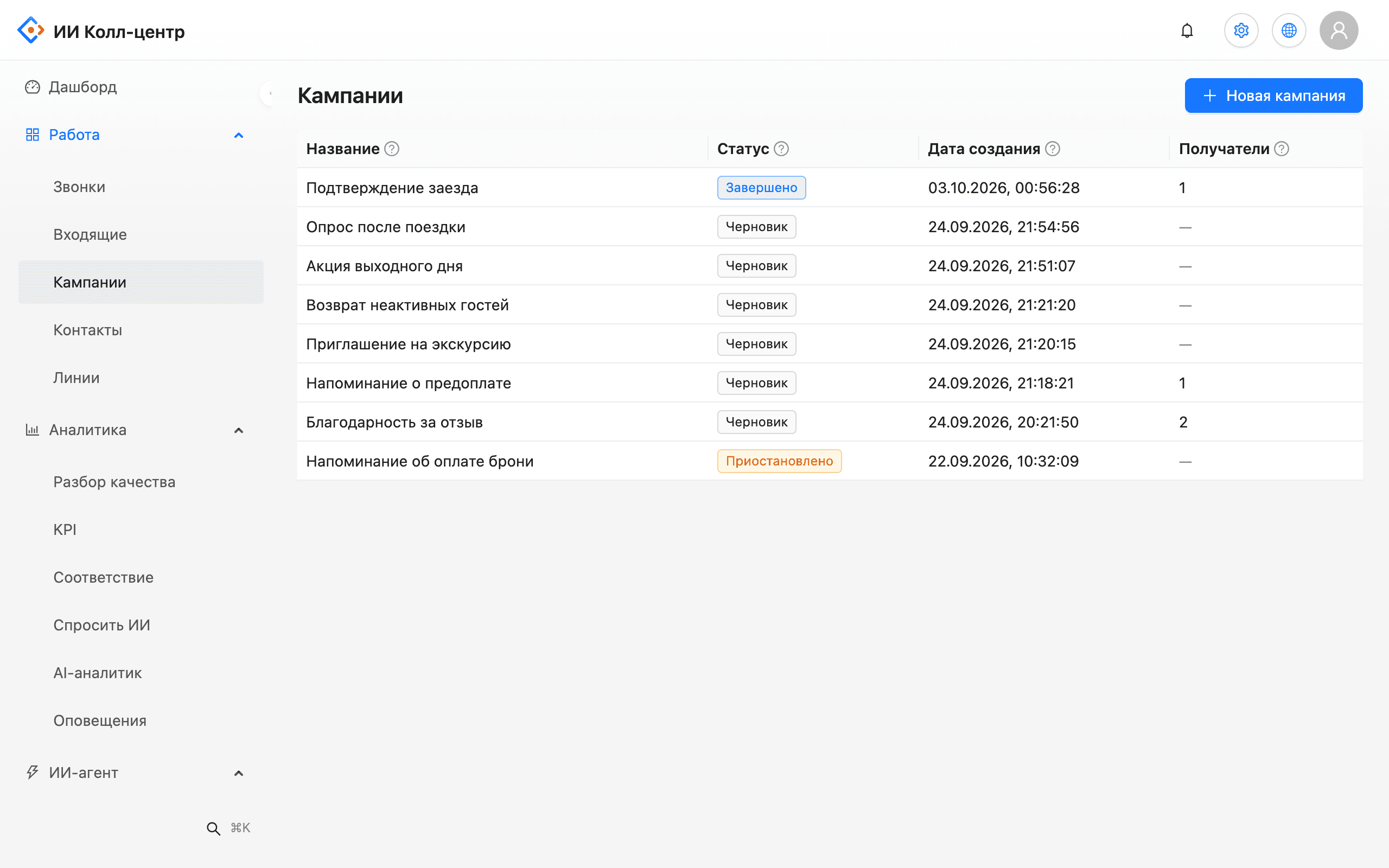Show help tooltip for Название column
1389x868 pixels.
tap(391, 149)
